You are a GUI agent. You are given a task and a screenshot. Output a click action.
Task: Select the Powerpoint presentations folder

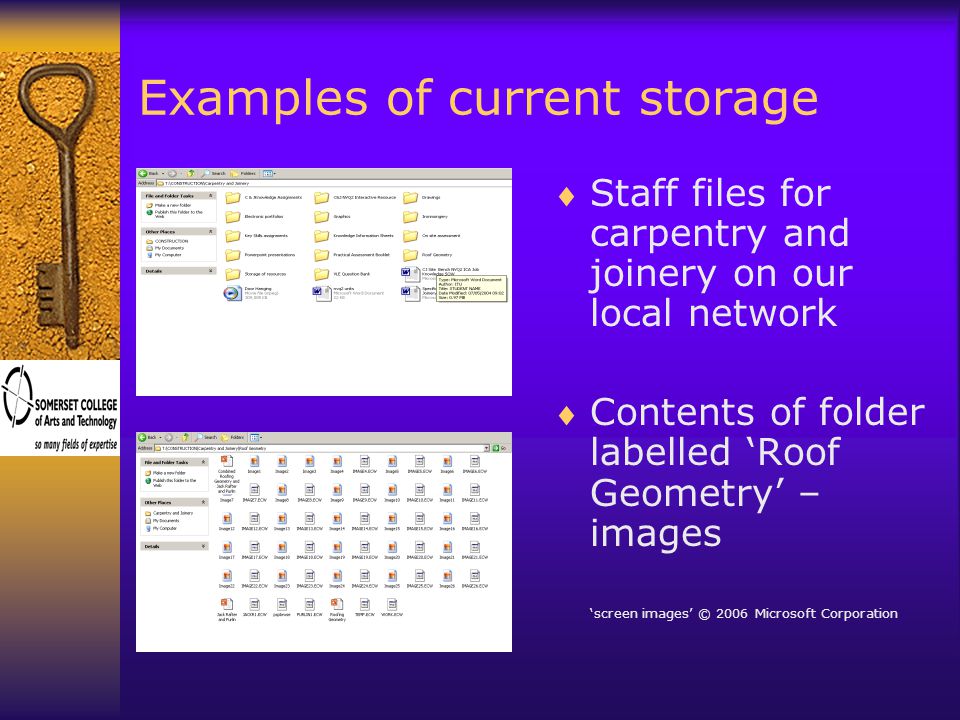tap(260, 255)
